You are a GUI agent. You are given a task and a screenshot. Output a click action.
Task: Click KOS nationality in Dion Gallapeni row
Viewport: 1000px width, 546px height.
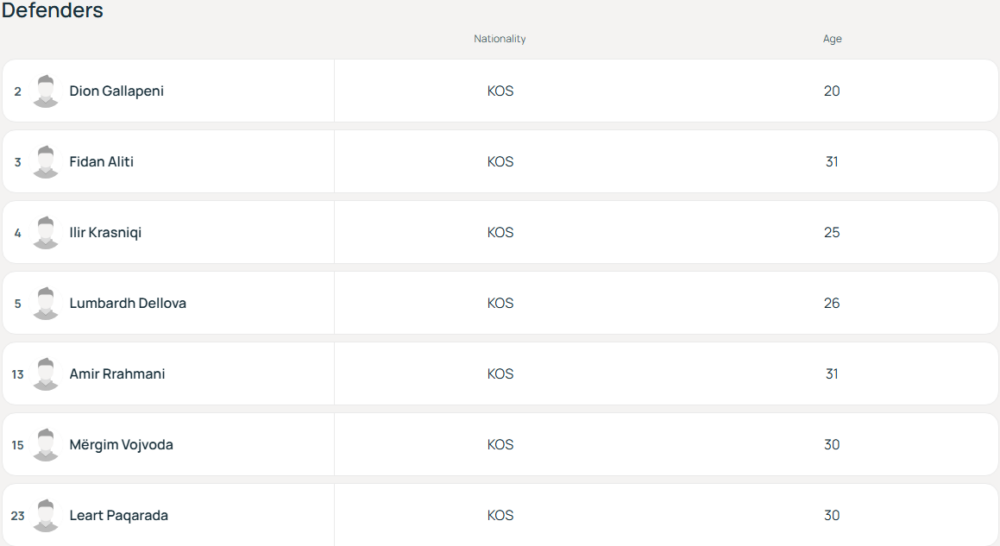(x=500, y=91)
